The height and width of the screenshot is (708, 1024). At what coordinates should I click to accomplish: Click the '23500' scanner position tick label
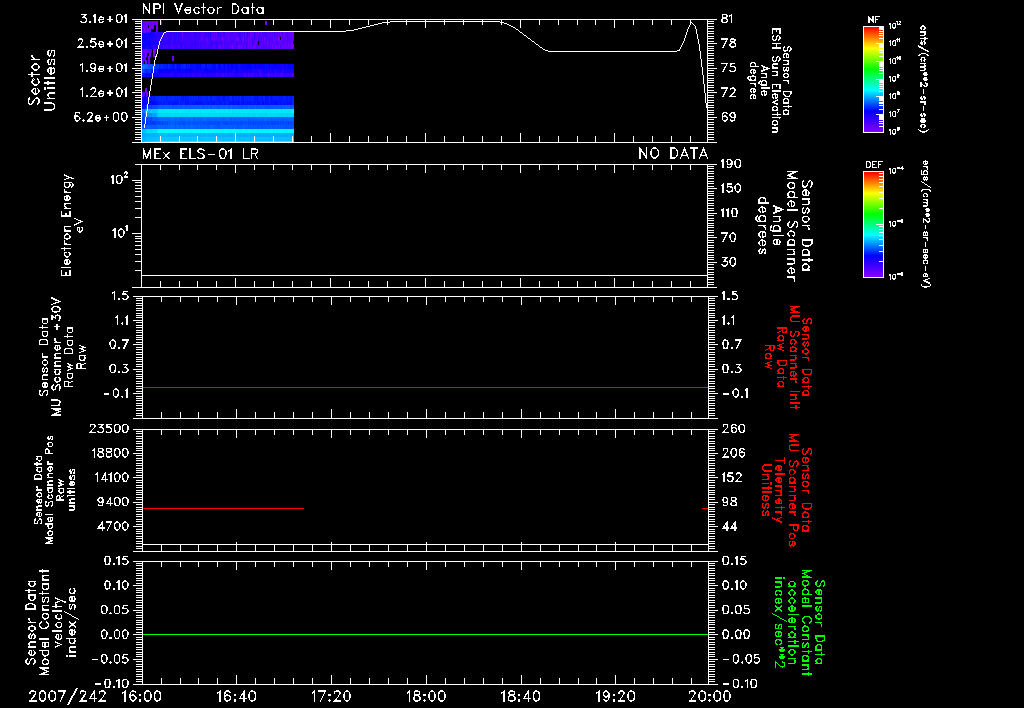(x=108, y=428)
